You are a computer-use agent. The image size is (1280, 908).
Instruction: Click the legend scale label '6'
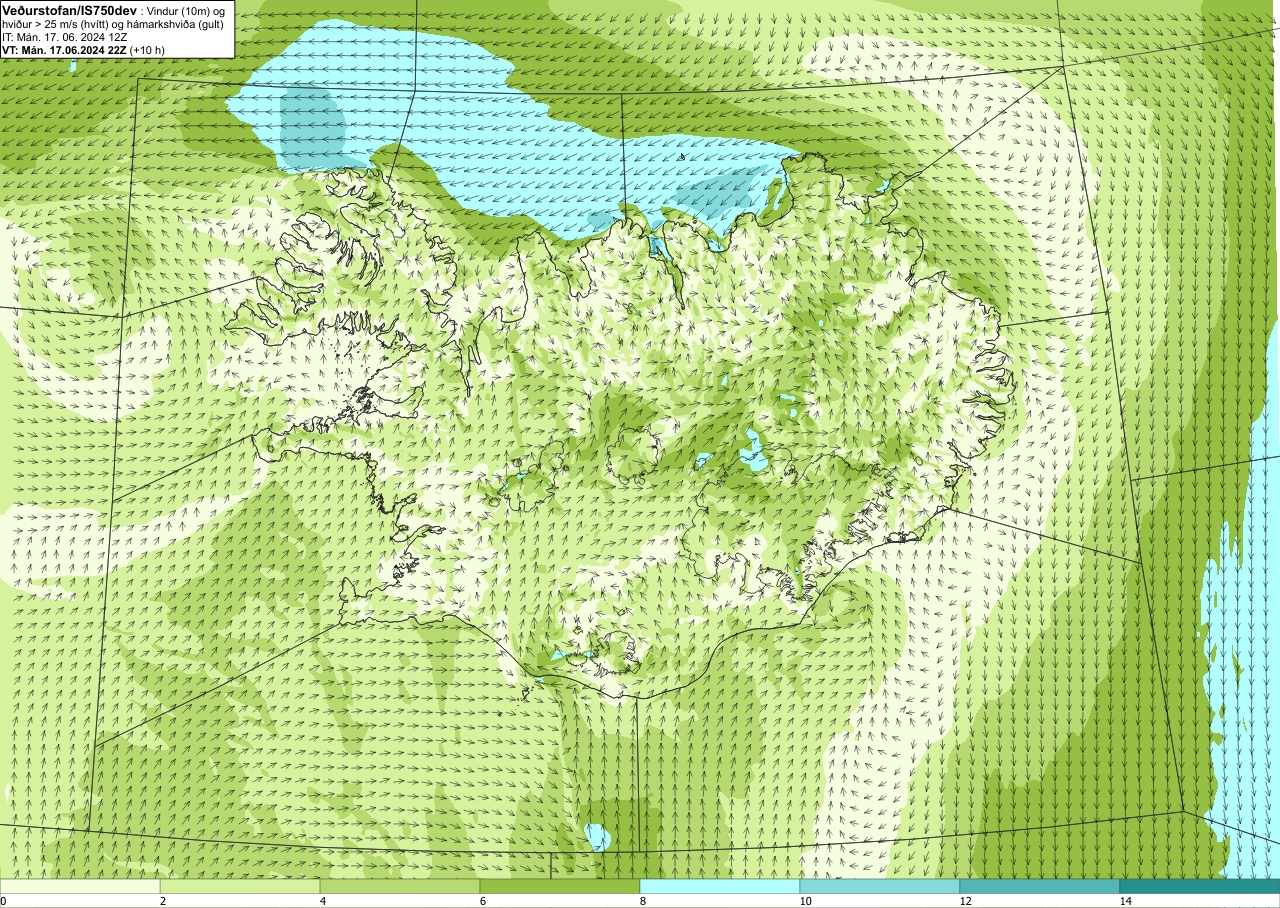click(x=481, y=901)
